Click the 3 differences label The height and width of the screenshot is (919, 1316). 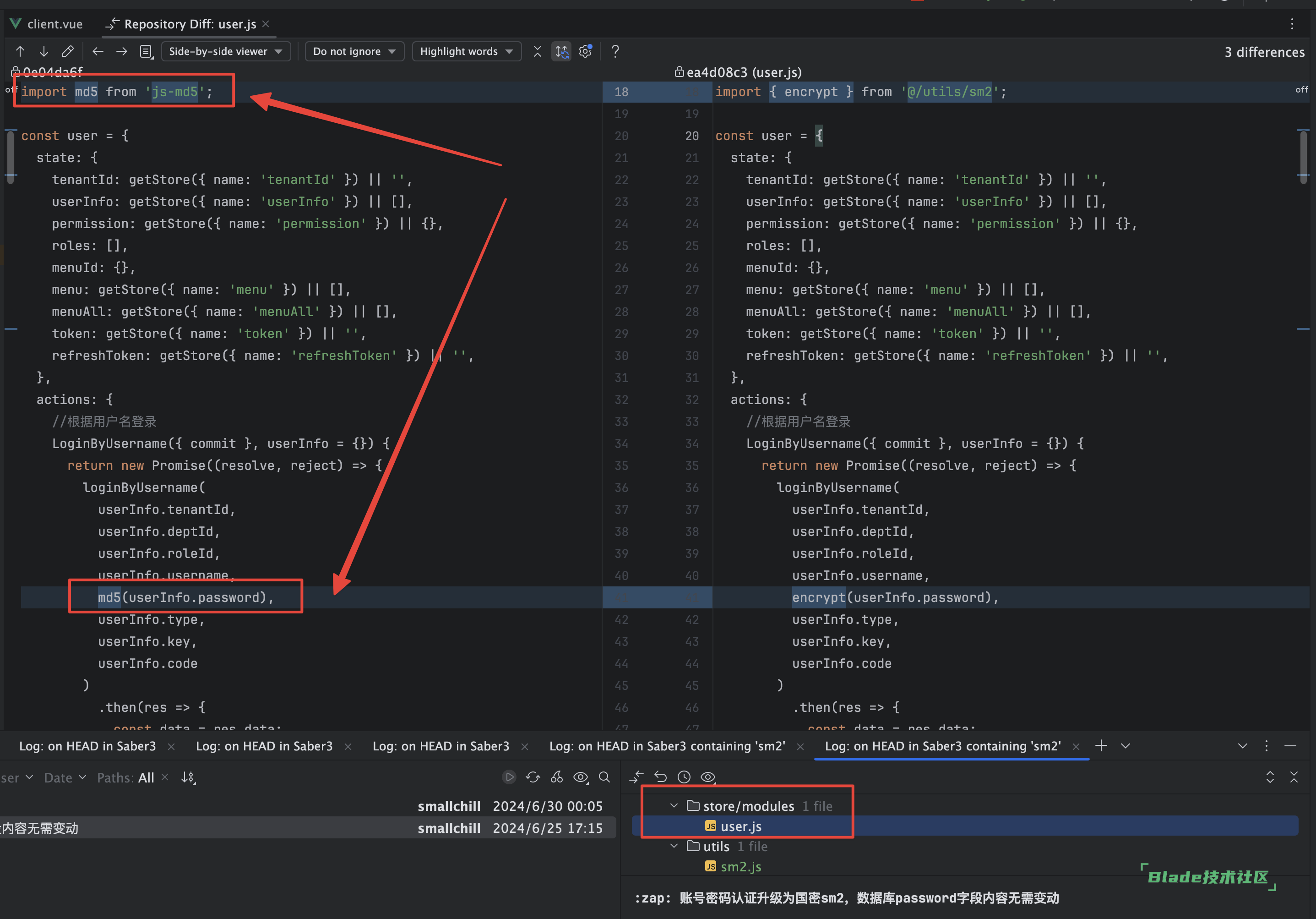point(1264,52)
